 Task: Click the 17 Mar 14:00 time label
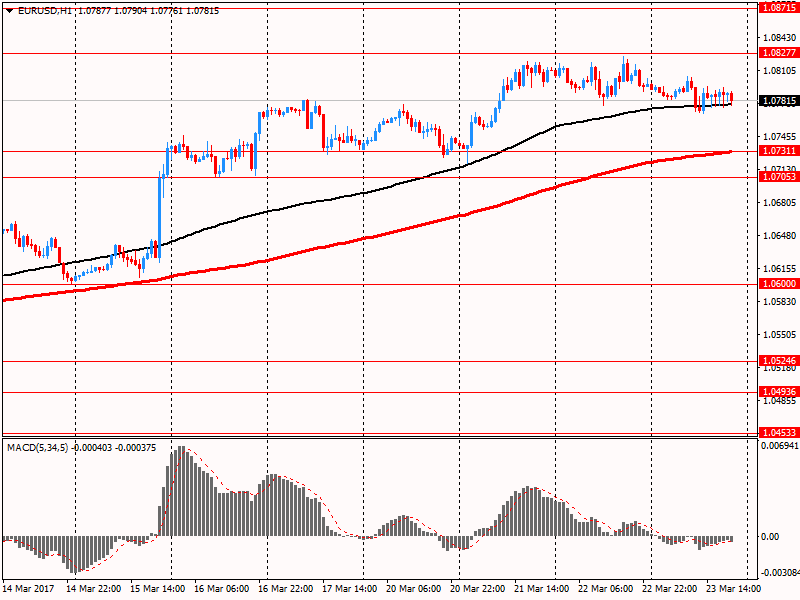[x=349, y=589]
